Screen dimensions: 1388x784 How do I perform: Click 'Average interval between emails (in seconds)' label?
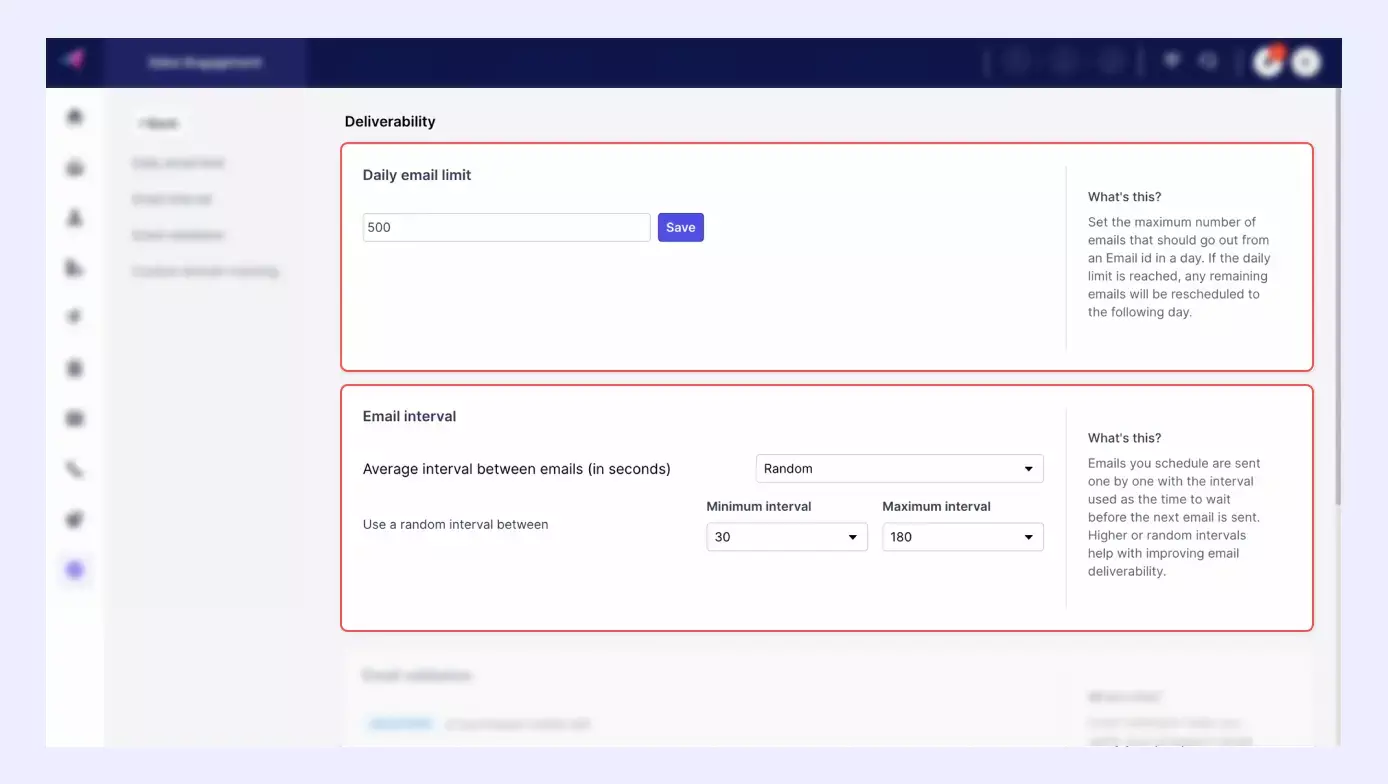coord(517,468)
